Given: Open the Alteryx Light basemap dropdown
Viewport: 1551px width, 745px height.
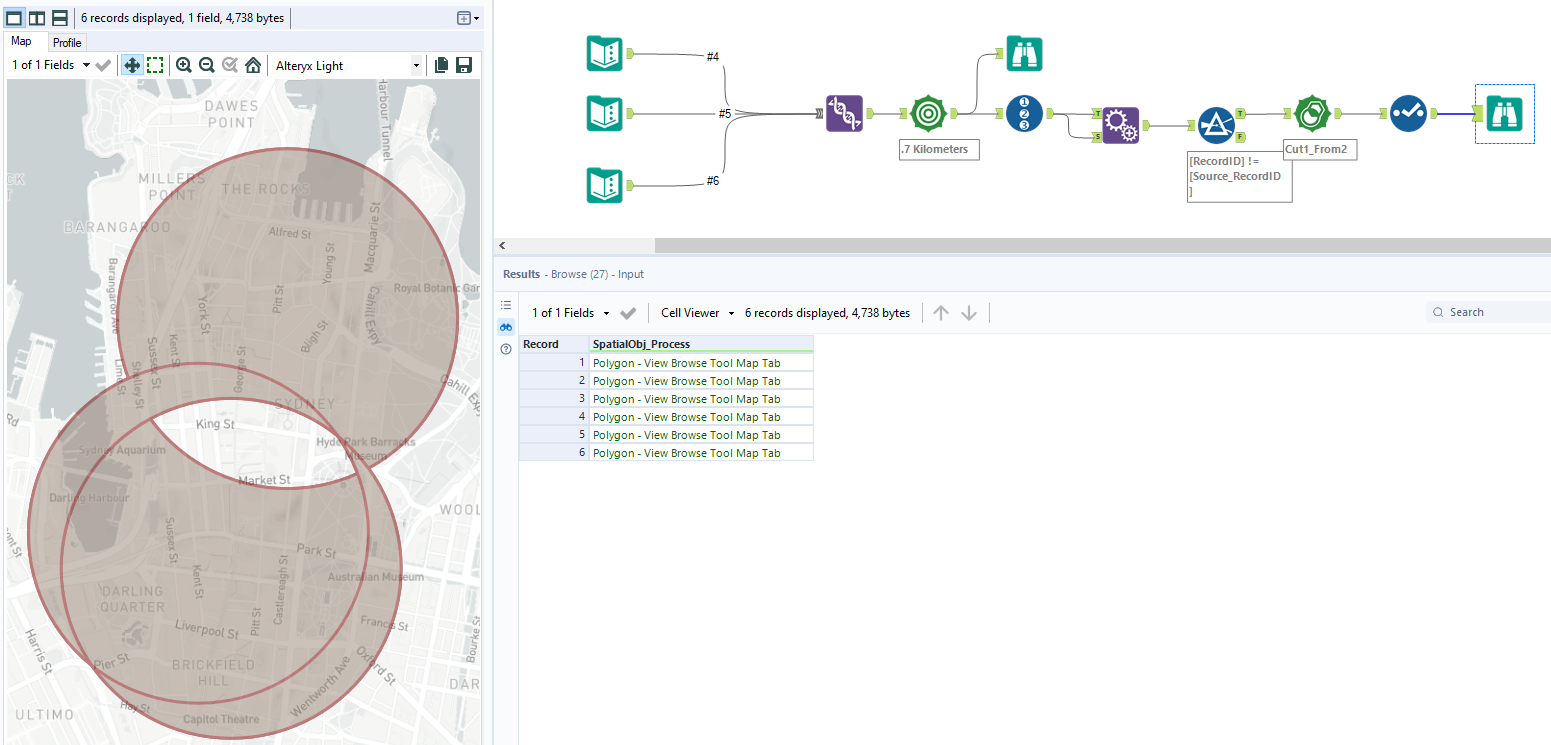Looking at the screenshot, I should pyautogui.click(x=345, y=64).
